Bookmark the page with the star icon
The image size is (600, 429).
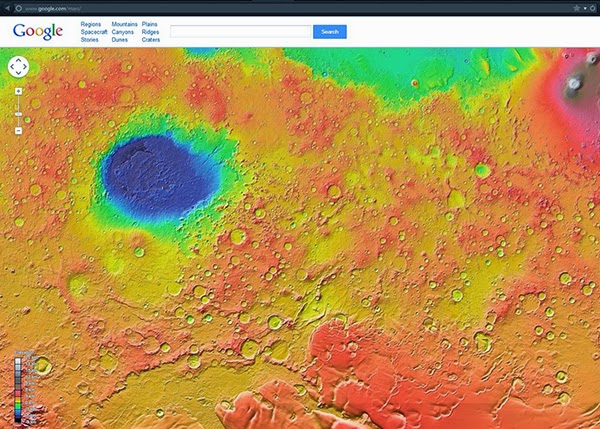[576, 8]
